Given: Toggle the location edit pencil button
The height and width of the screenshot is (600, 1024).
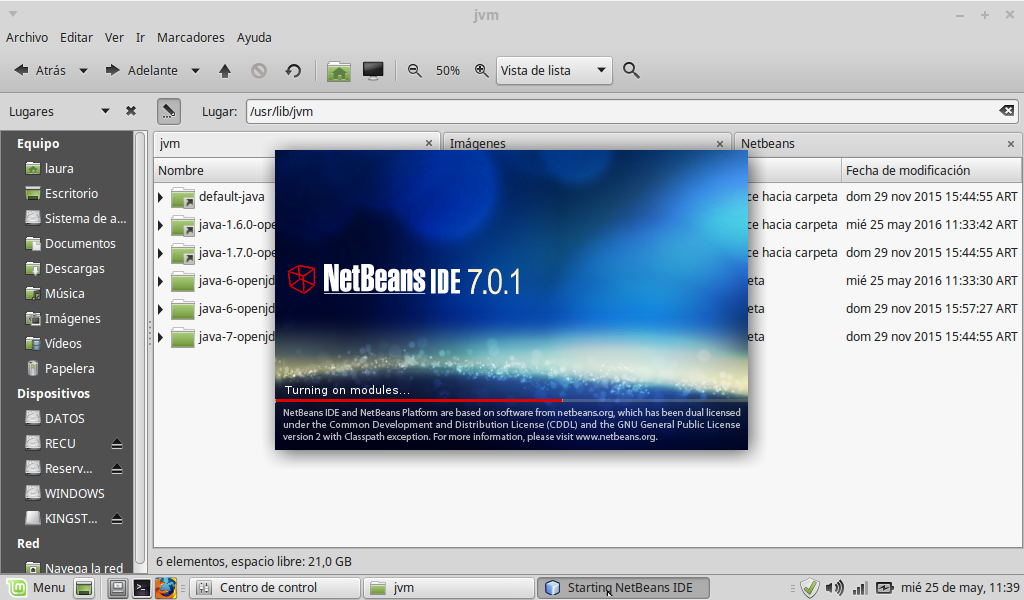Looking at the screenshot, I should (168, 111).
